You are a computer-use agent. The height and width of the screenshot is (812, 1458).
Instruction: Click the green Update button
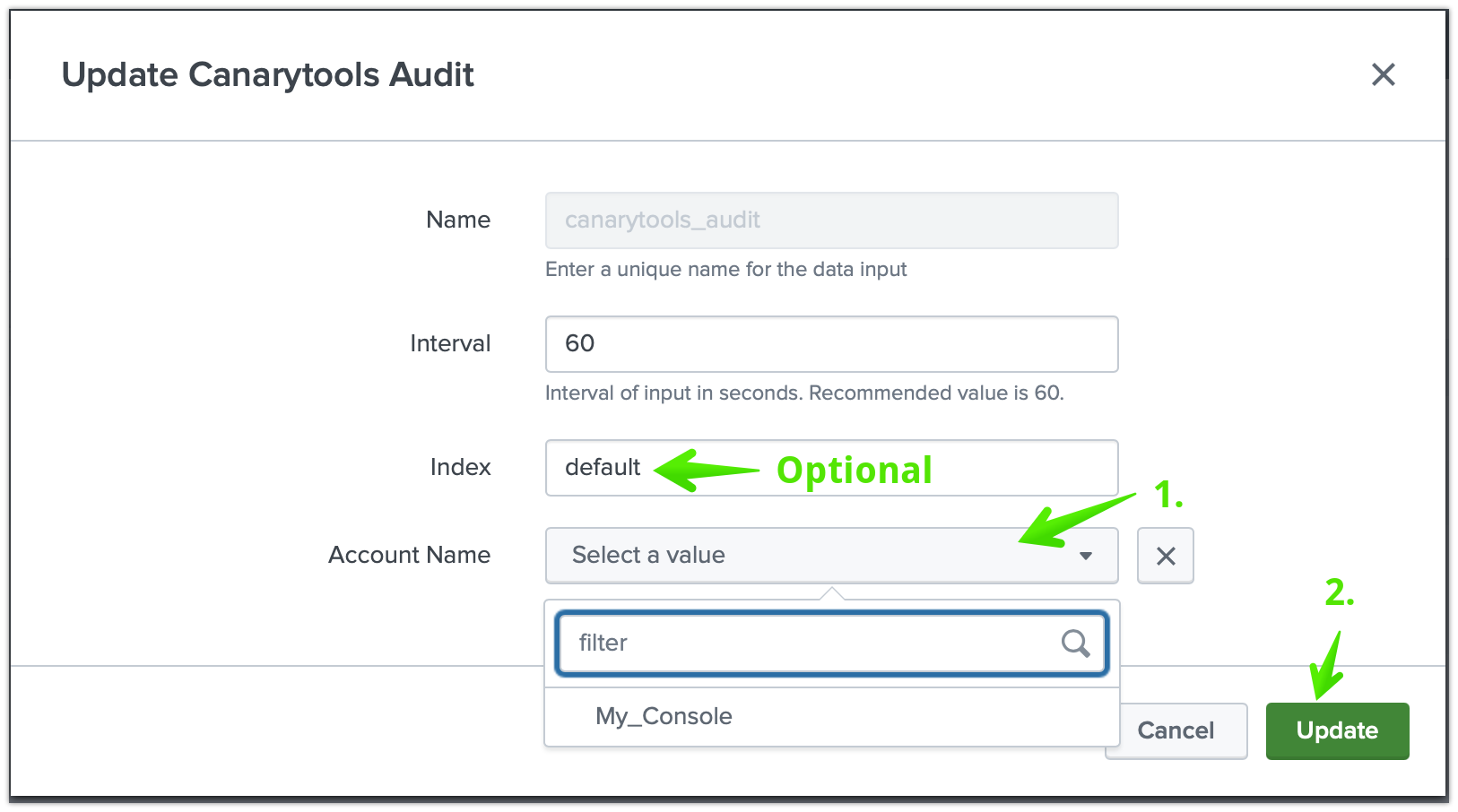pos(1337,730)
